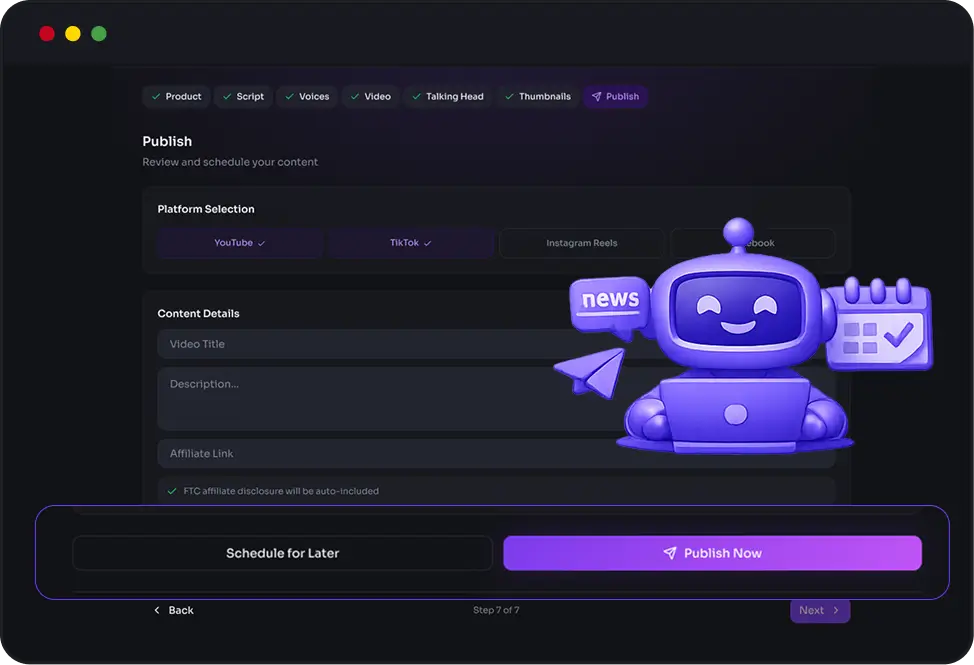Click the 'Platform Selection' heading
This screenshot has height=665, width=974.
click(x=206, y=209)
